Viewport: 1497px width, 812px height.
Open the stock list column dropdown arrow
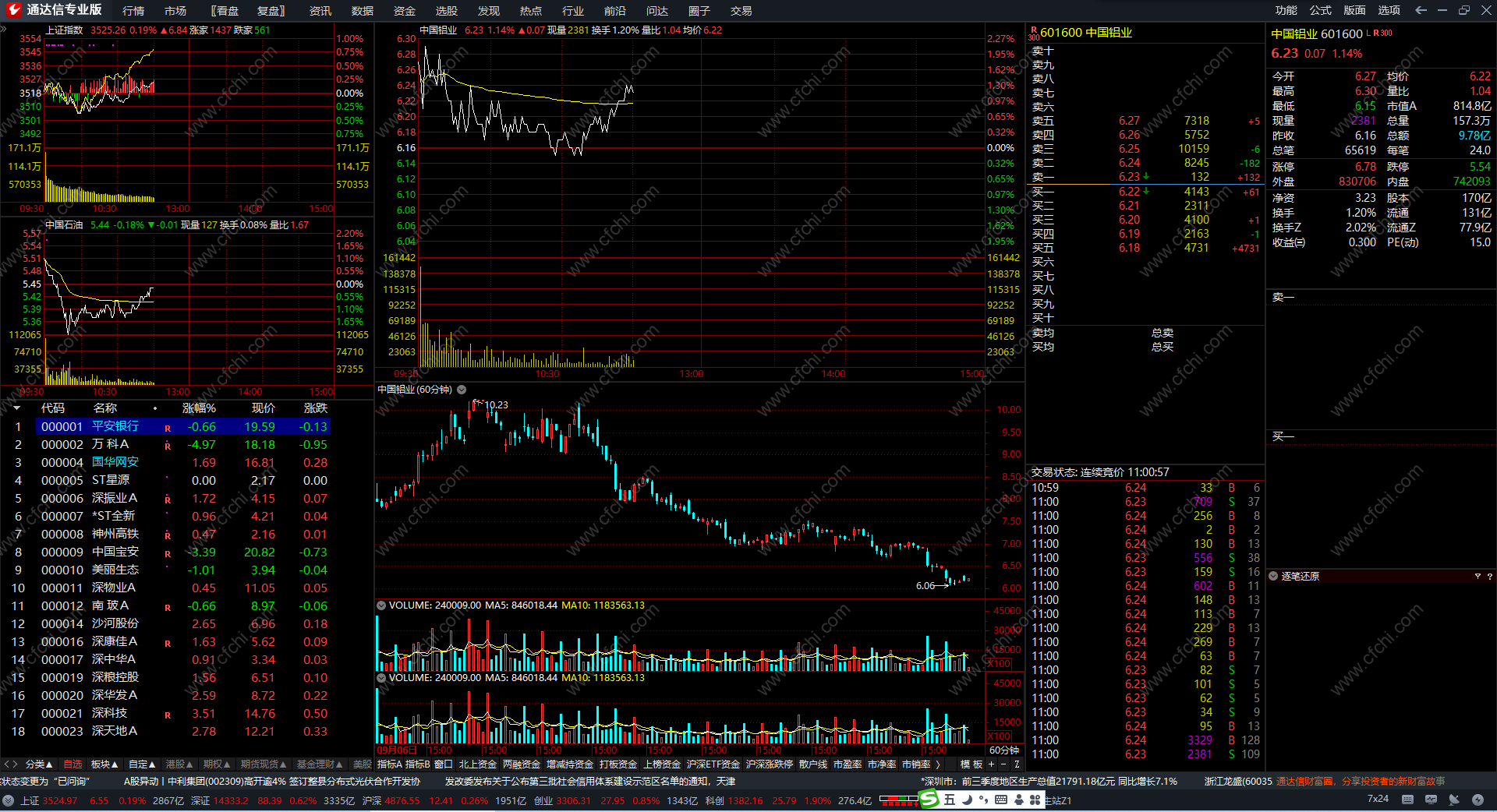pos(16,408)
